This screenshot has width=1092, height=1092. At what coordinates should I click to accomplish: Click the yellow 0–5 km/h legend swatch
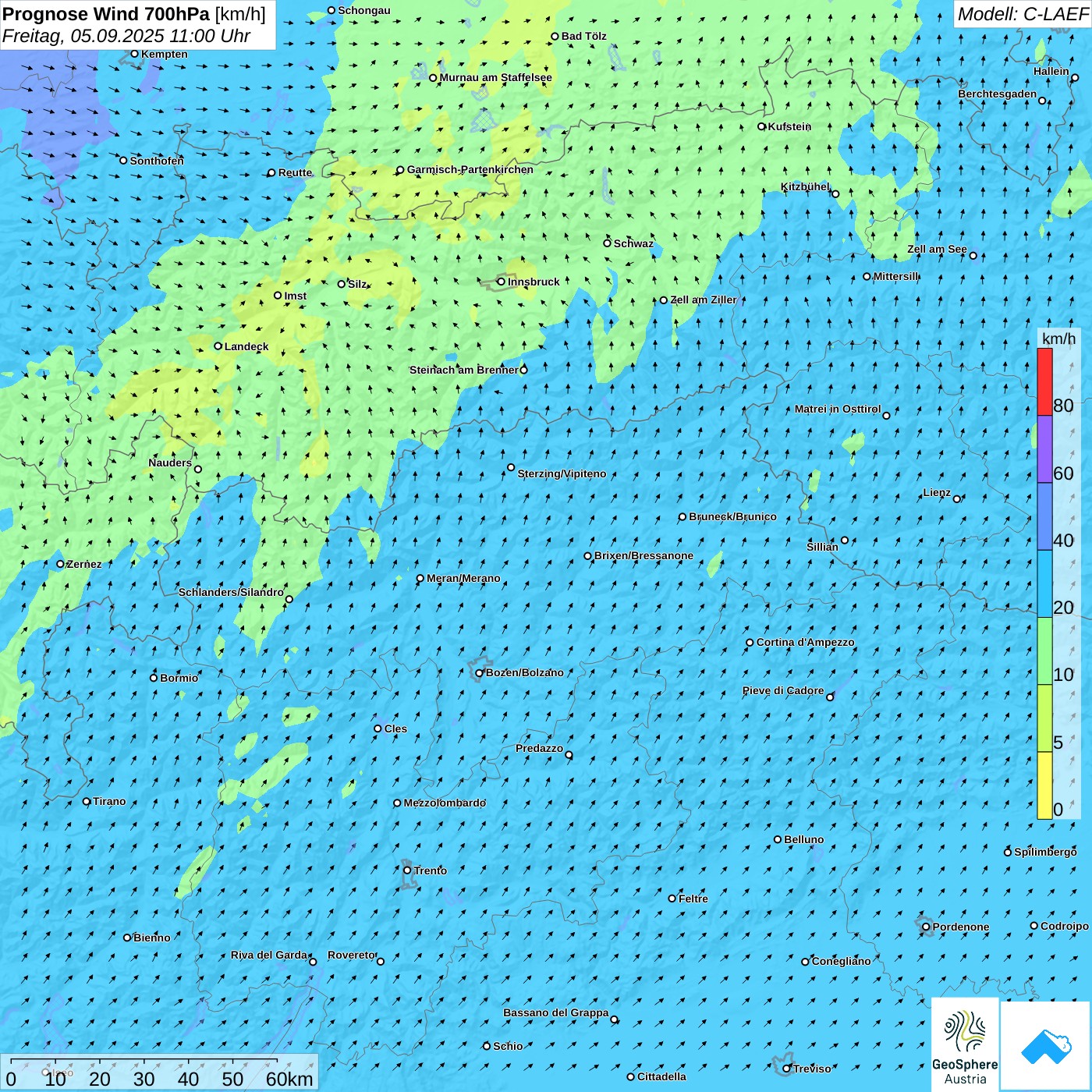[x=1044, y=785]
